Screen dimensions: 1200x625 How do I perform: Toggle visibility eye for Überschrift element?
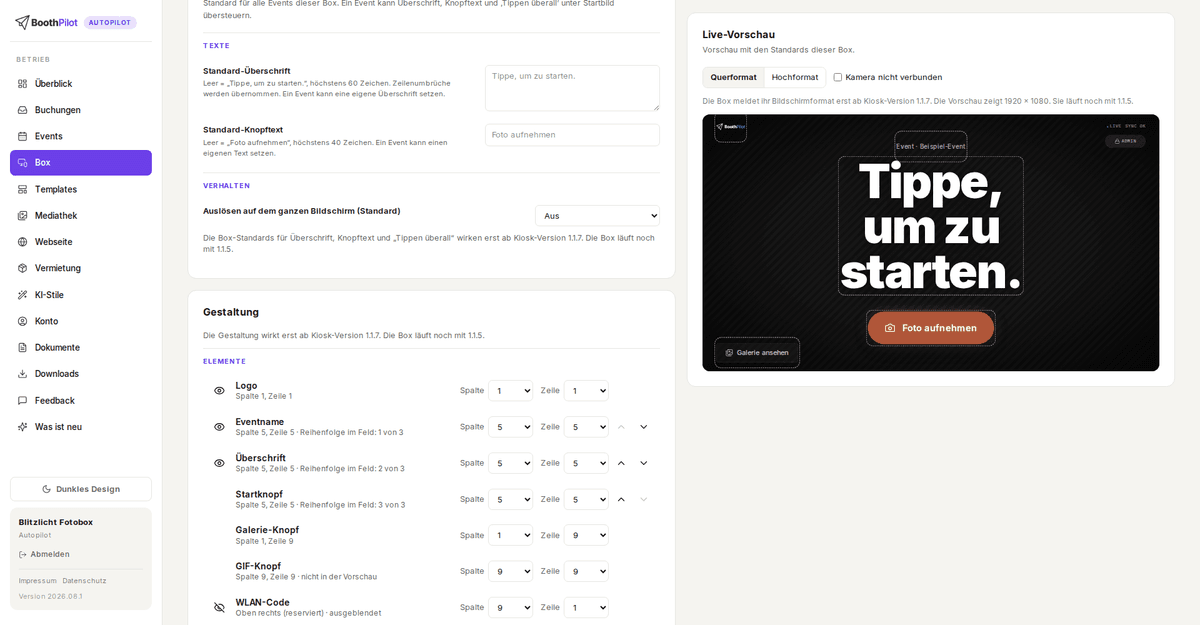(219, 463)
